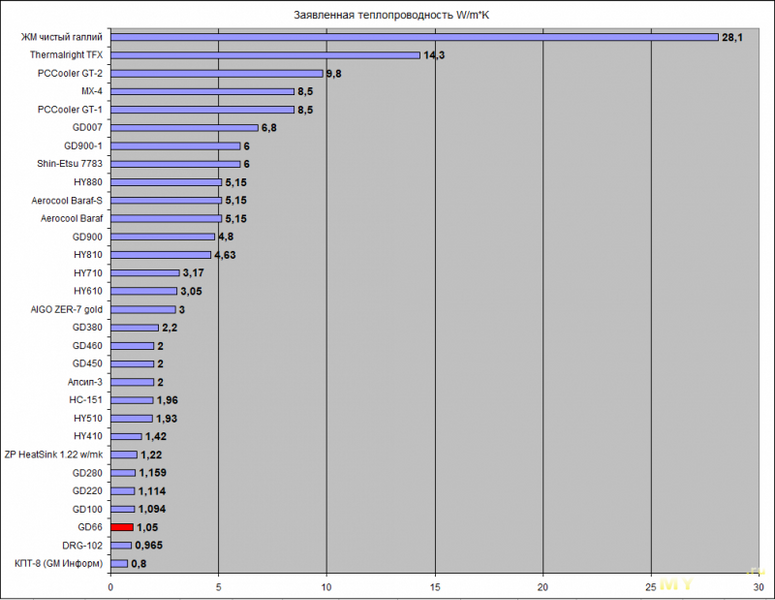Select the MX-4 bar

[203, 91]
